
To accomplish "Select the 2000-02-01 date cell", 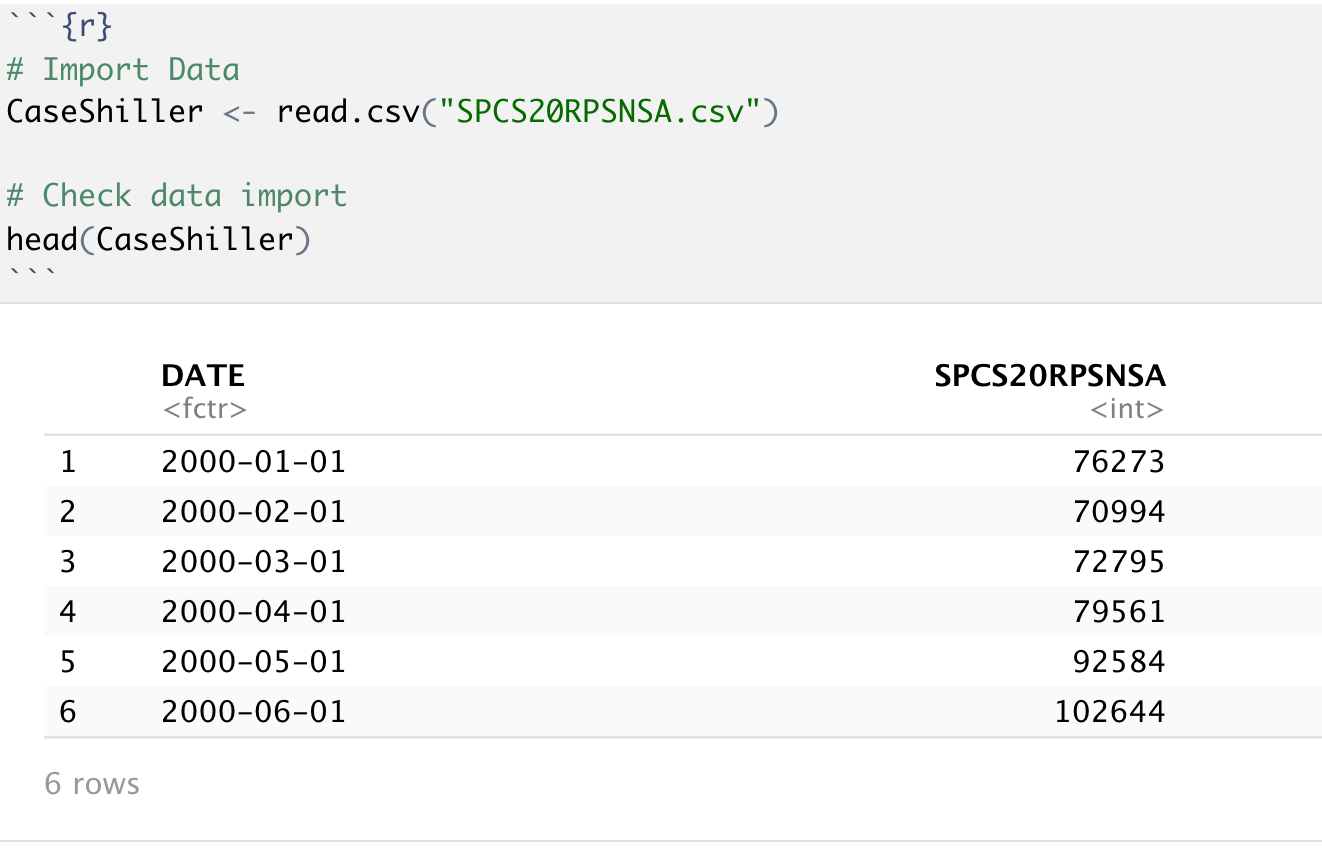I will (x=253, y=512).
